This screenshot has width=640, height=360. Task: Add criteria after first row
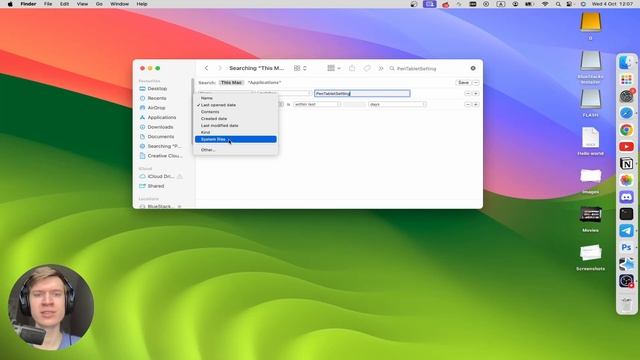(476, 93)
